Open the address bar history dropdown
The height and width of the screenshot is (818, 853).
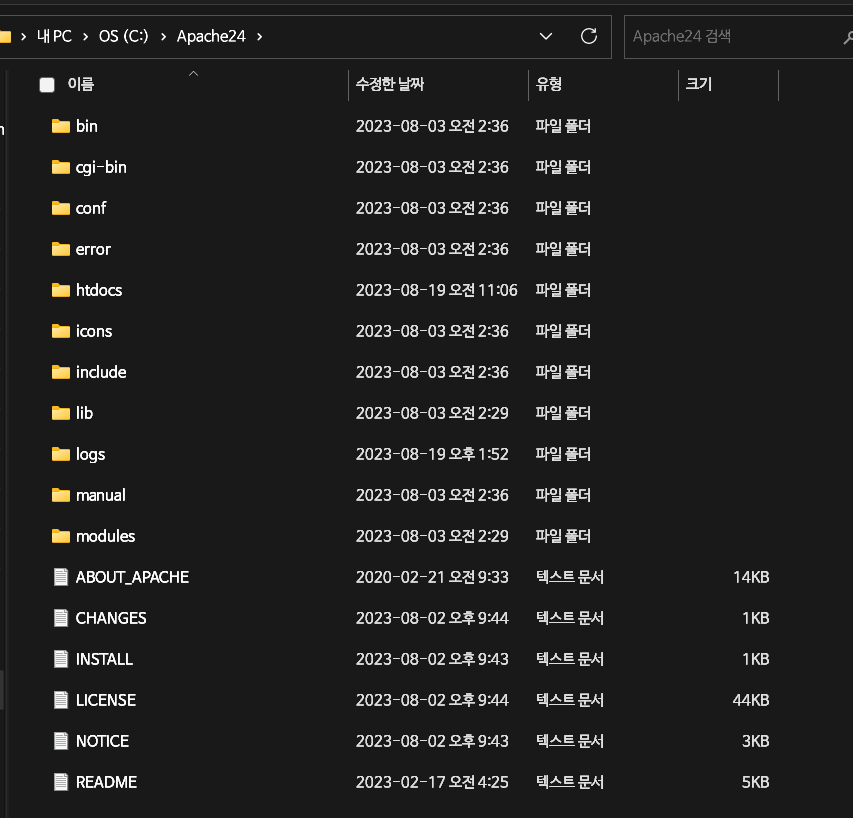(546, 36)
